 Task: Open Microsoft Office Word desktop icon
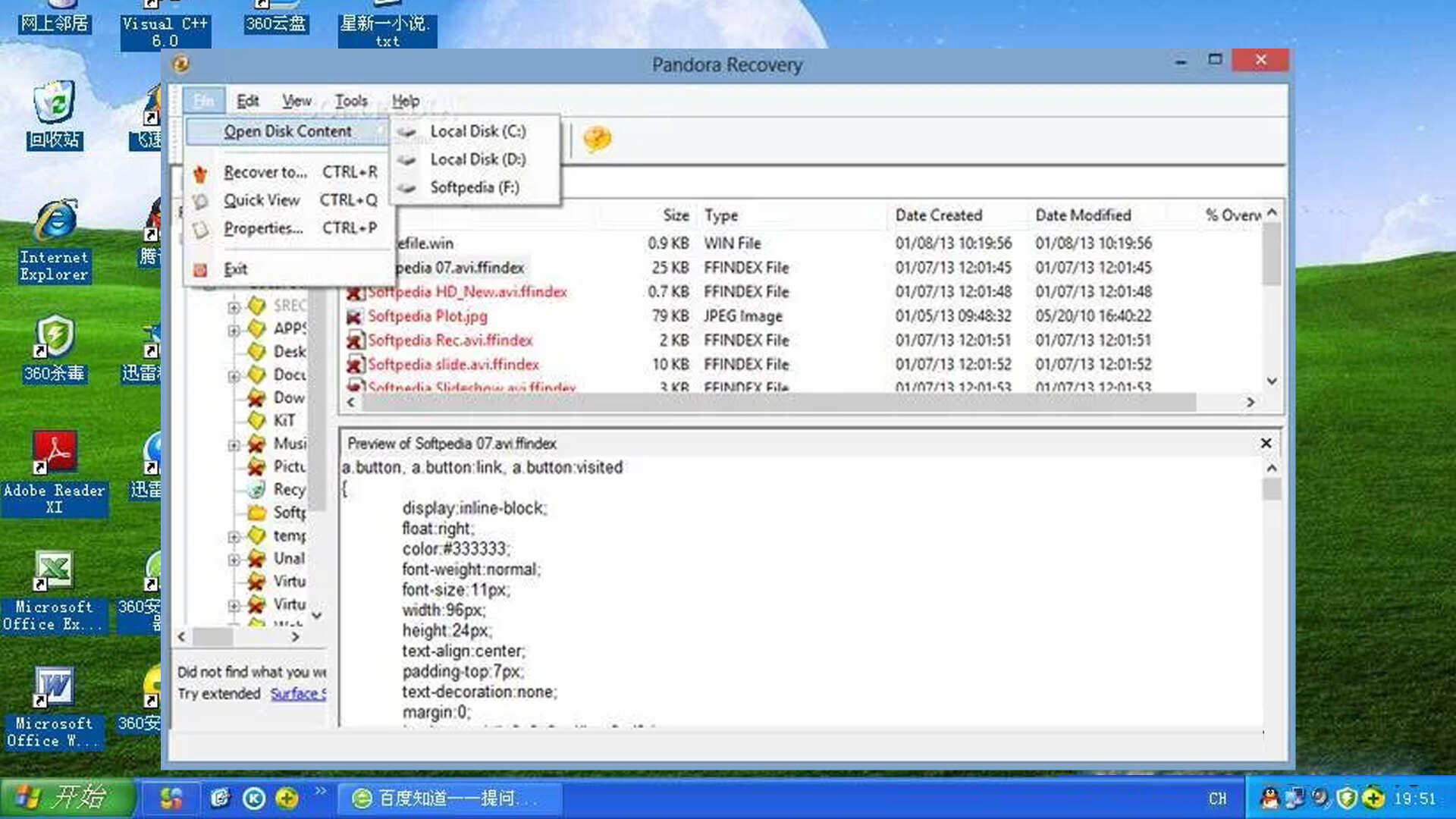click(55, 708)
